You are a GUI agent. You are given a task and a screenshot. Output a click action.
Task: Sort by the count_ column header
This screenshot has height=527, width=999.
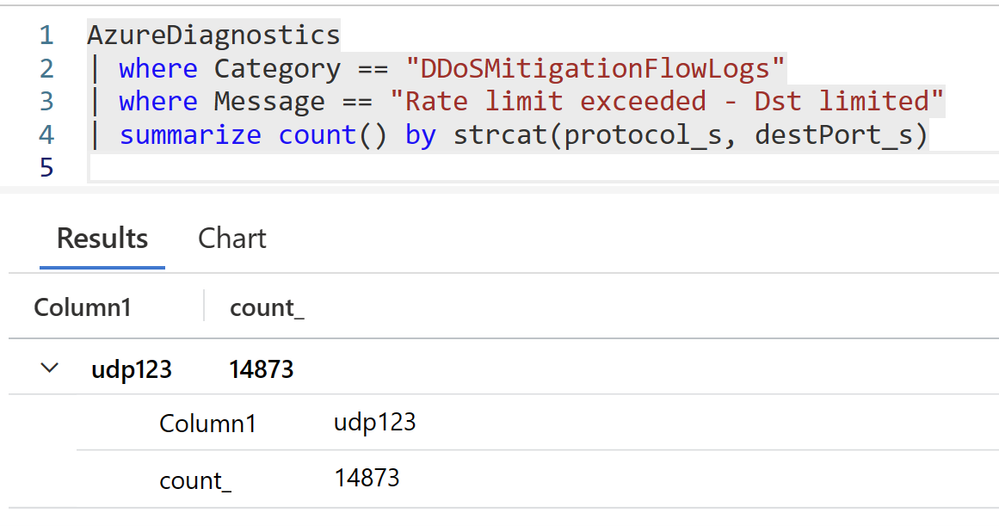point(267,308)
